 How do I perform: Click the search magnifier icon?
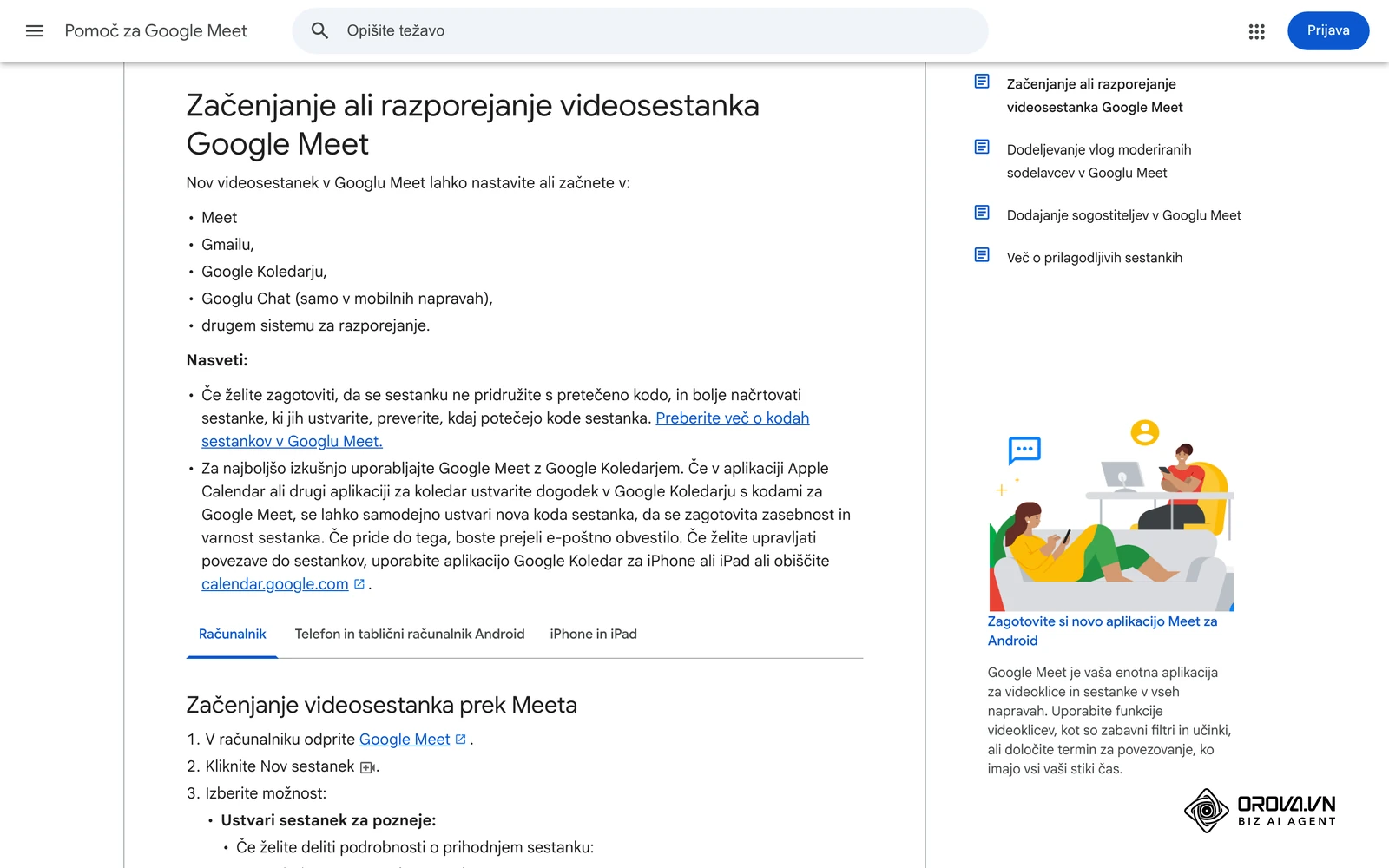point(319,31)
